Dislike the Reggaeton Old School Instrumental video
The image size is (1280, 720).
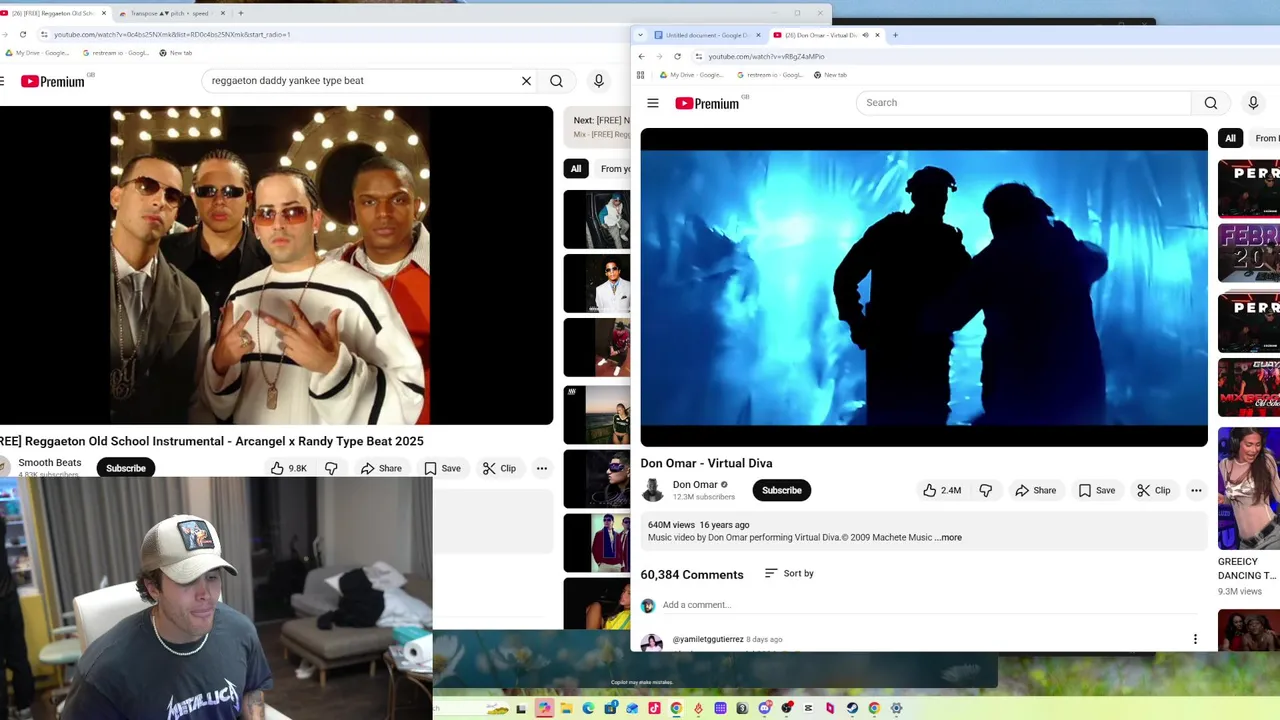331,468
